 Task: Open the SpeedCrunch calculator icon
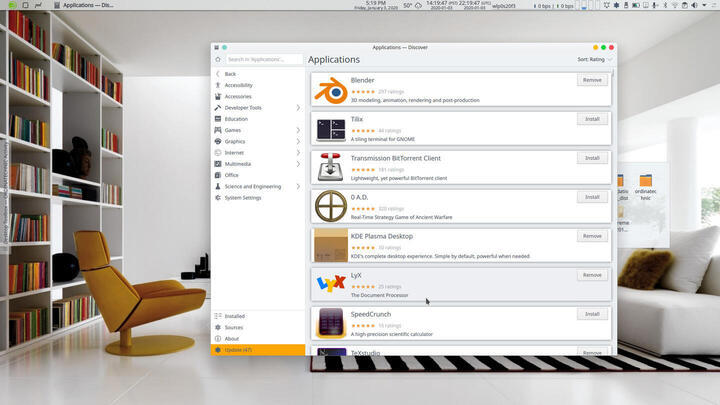coord(331,323)
